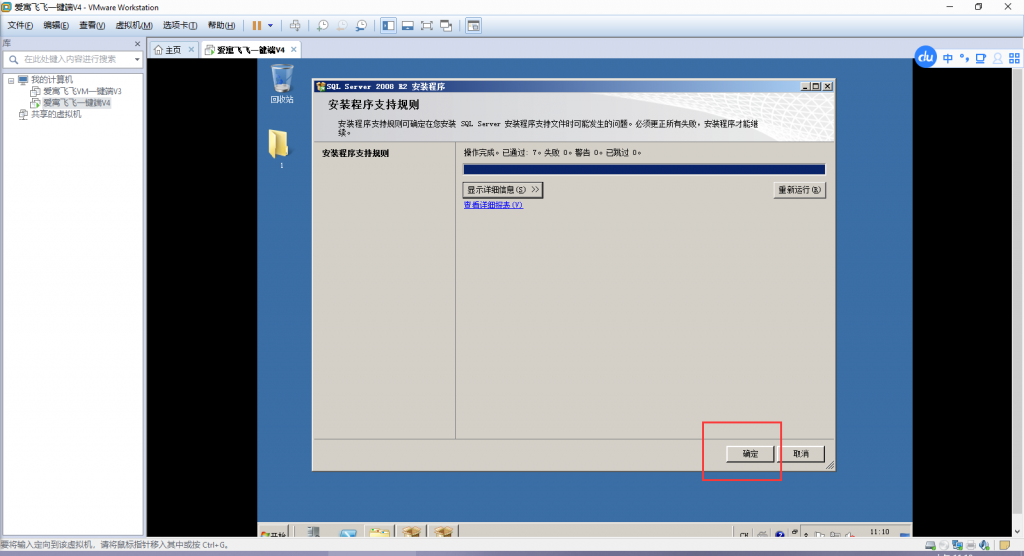Click the IME user account icon

pos(998,58)
